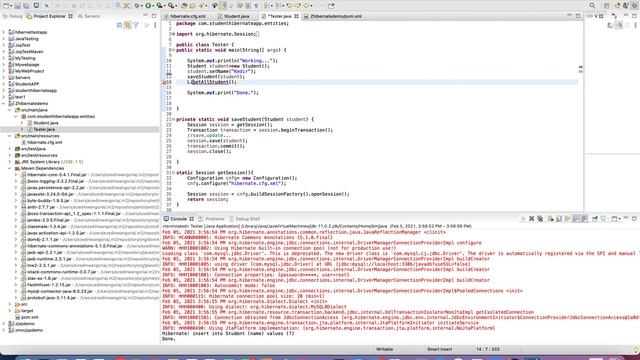Screen dimensions: 640x360
Task: Click Remove All Terminated Launches in Console
Action: [540, 219]
